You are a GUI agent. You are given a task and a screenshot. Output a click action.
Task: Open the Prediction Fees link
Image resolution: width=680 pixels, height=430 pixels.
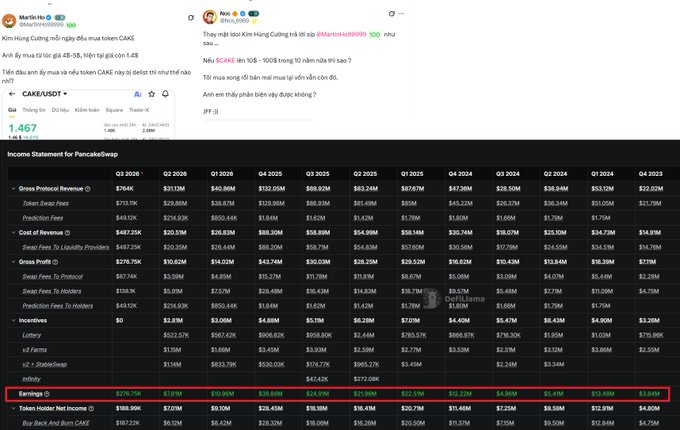(x=42, y=218)
